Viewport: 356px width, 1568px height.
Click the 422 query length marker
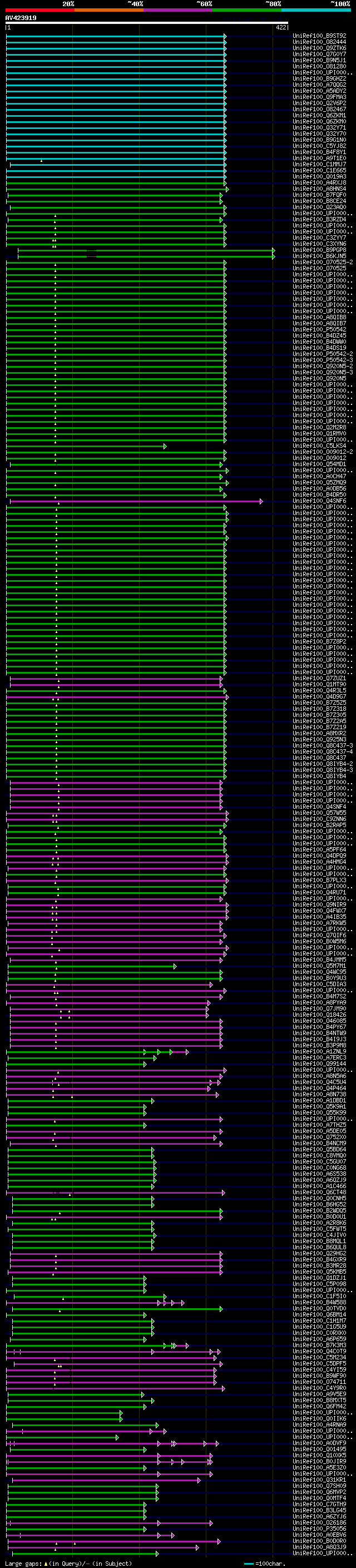pyautogui.click(x=281, y=27)
